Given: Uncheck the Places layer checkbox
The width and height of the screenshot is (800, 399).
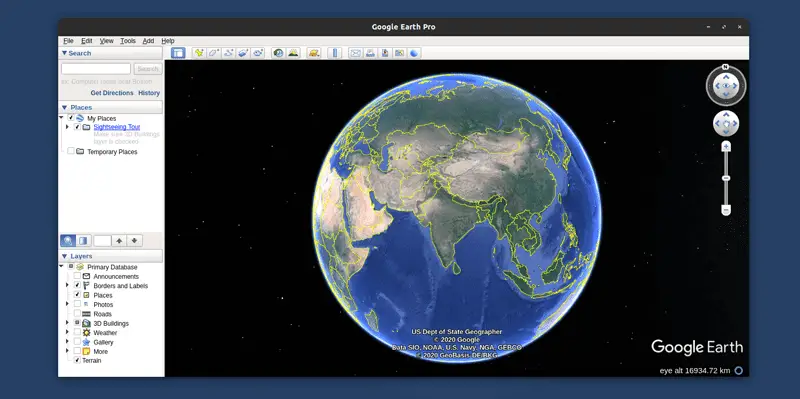Looking at the screenshot, I should click(77, 295).
